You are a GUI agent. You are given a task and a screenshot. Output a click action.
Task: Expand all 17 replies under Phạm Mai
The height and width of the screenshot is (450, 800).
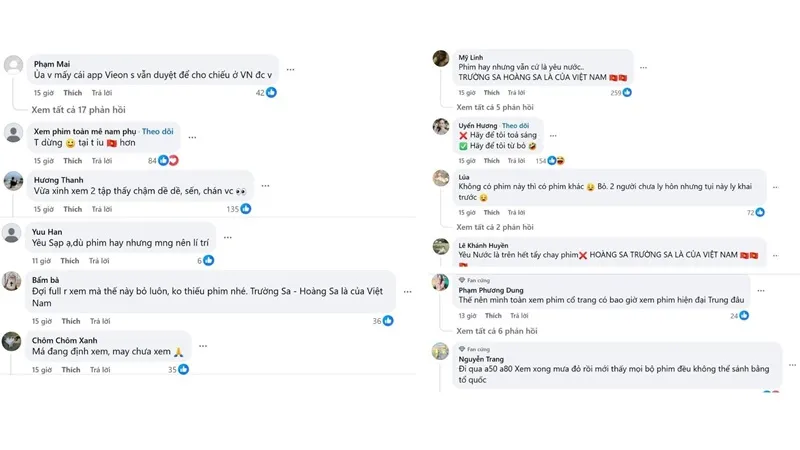pyautogui.click(x=80, y=108)
